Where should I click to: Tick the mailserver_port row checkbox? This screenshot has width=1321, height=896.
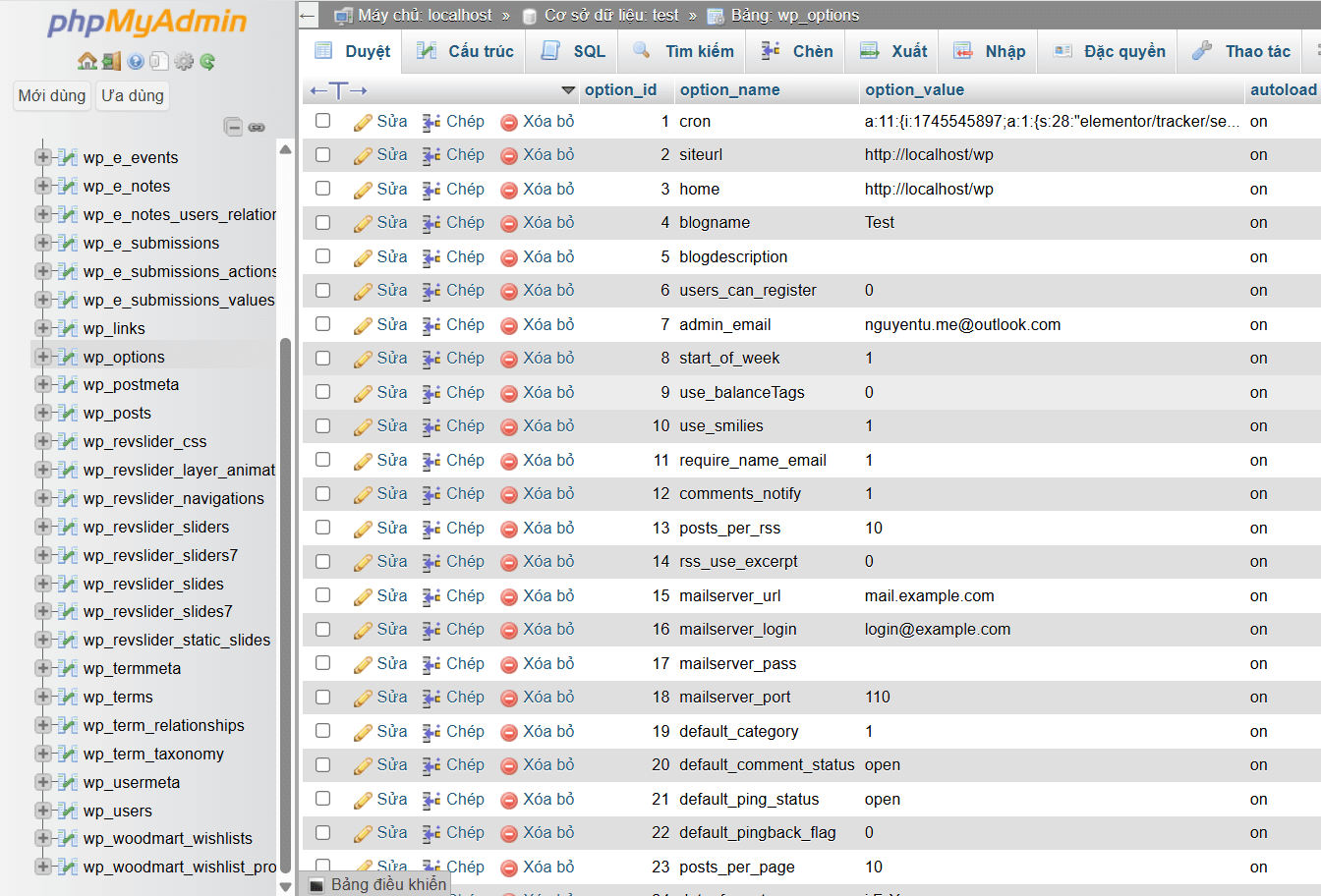tap(322, 697)
